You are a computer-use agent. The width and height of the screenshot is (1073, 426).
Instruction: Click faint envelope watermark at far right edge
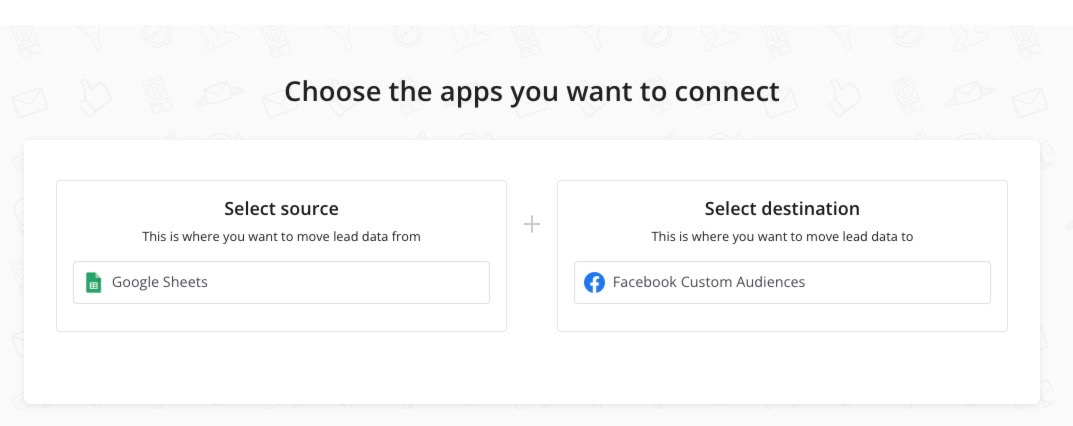coord(1030,104)
